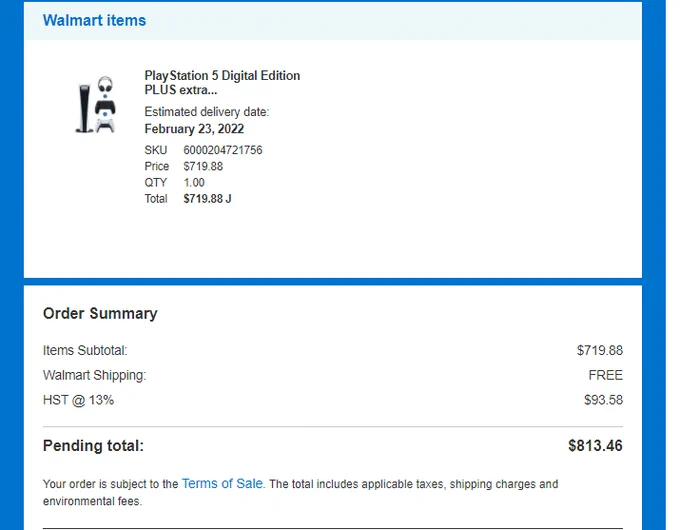Select the pending total amount $813.46
The width and height of the screenshot is (680, 530).
click(595, 445)
